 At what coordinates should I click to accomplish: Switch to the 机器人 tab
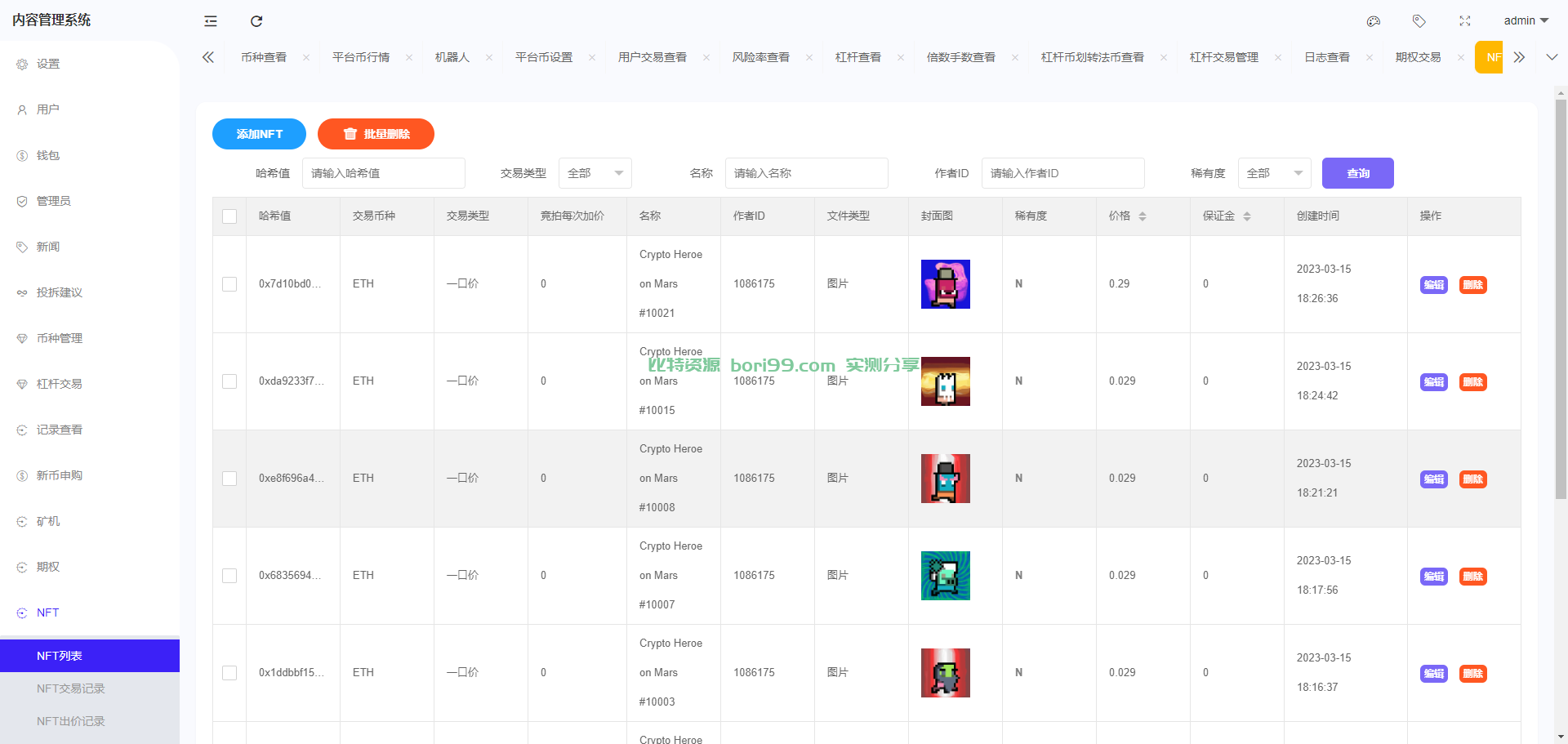click(452, 57)
